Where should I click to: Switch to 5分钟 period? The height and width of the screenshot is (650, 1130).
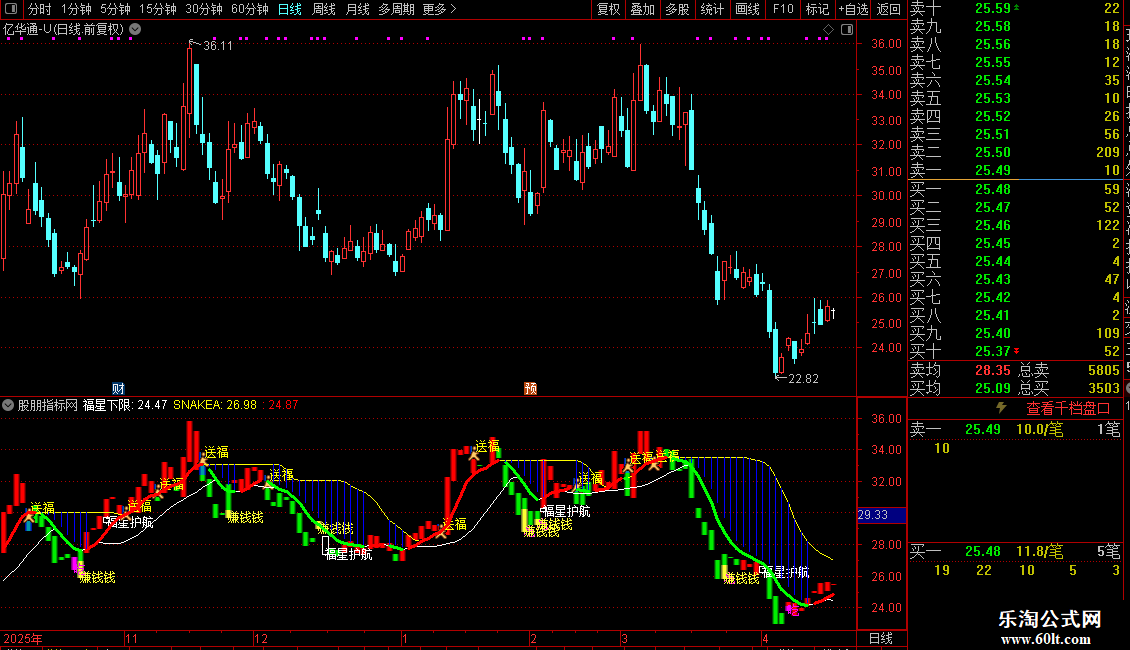click(x=115, y=9)
